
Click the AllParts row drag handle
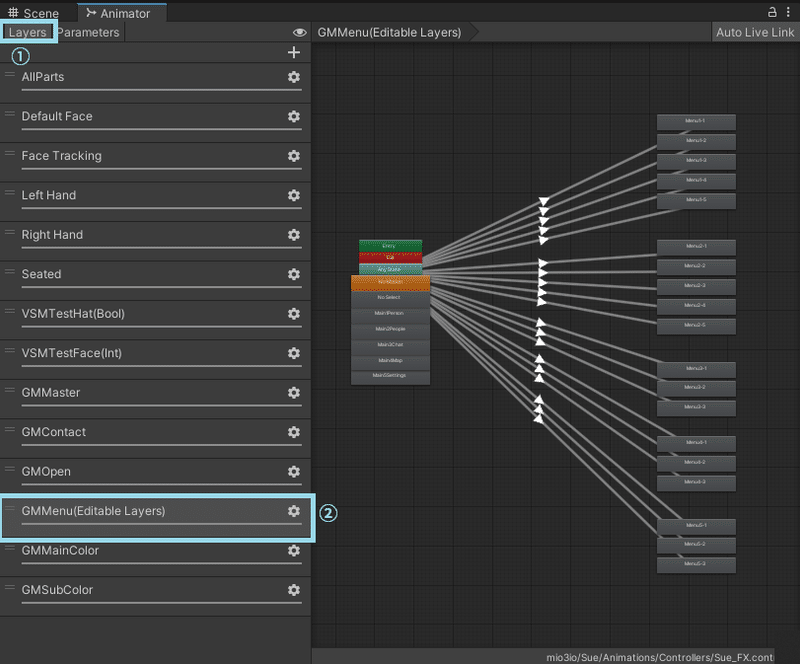pos(10,75)
